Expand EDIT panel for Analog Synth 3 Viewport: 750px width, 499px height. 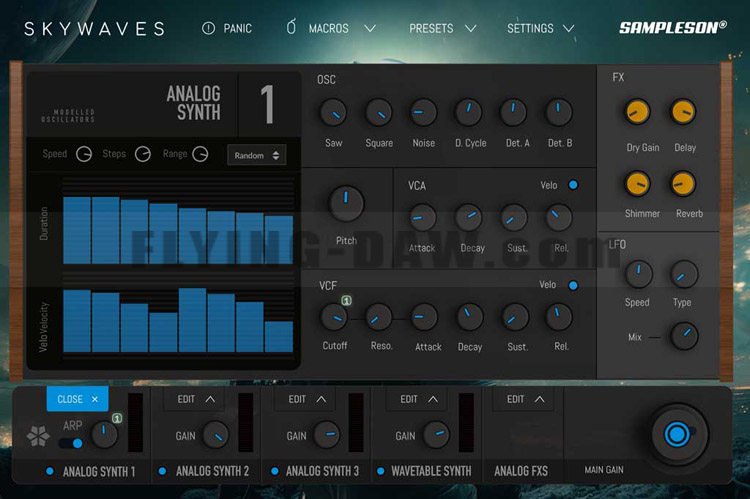pos(307,399)
